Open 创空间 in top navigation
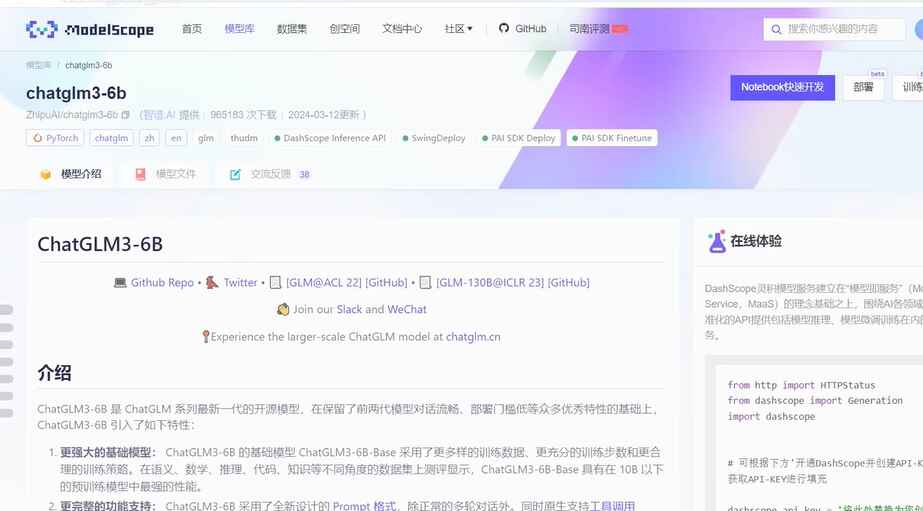Image resolution: width=923 pixels, height=511 pixels. point(344,28)
